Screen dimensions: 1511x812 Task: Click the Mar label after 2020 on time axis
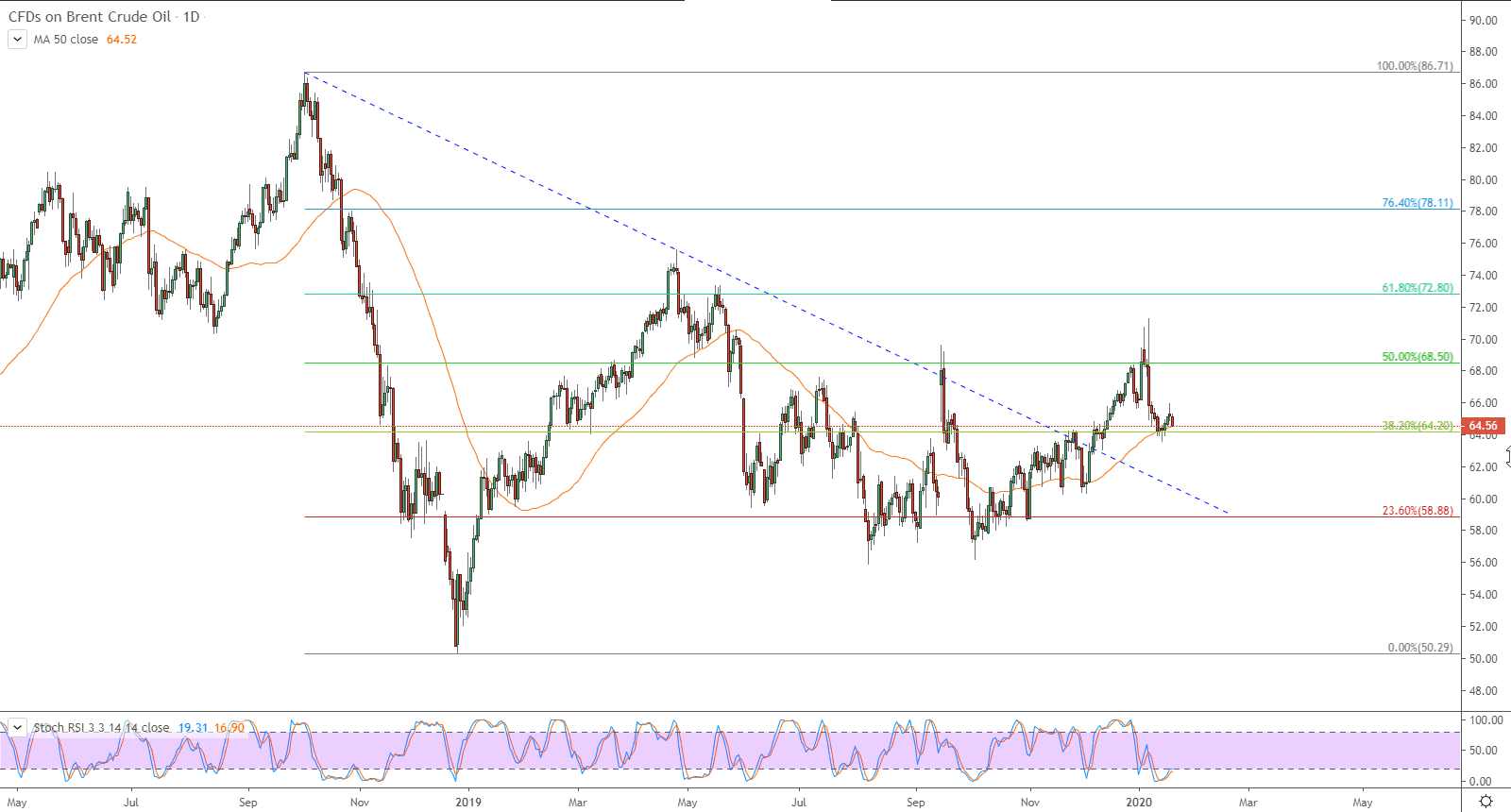pos(1248,803)
